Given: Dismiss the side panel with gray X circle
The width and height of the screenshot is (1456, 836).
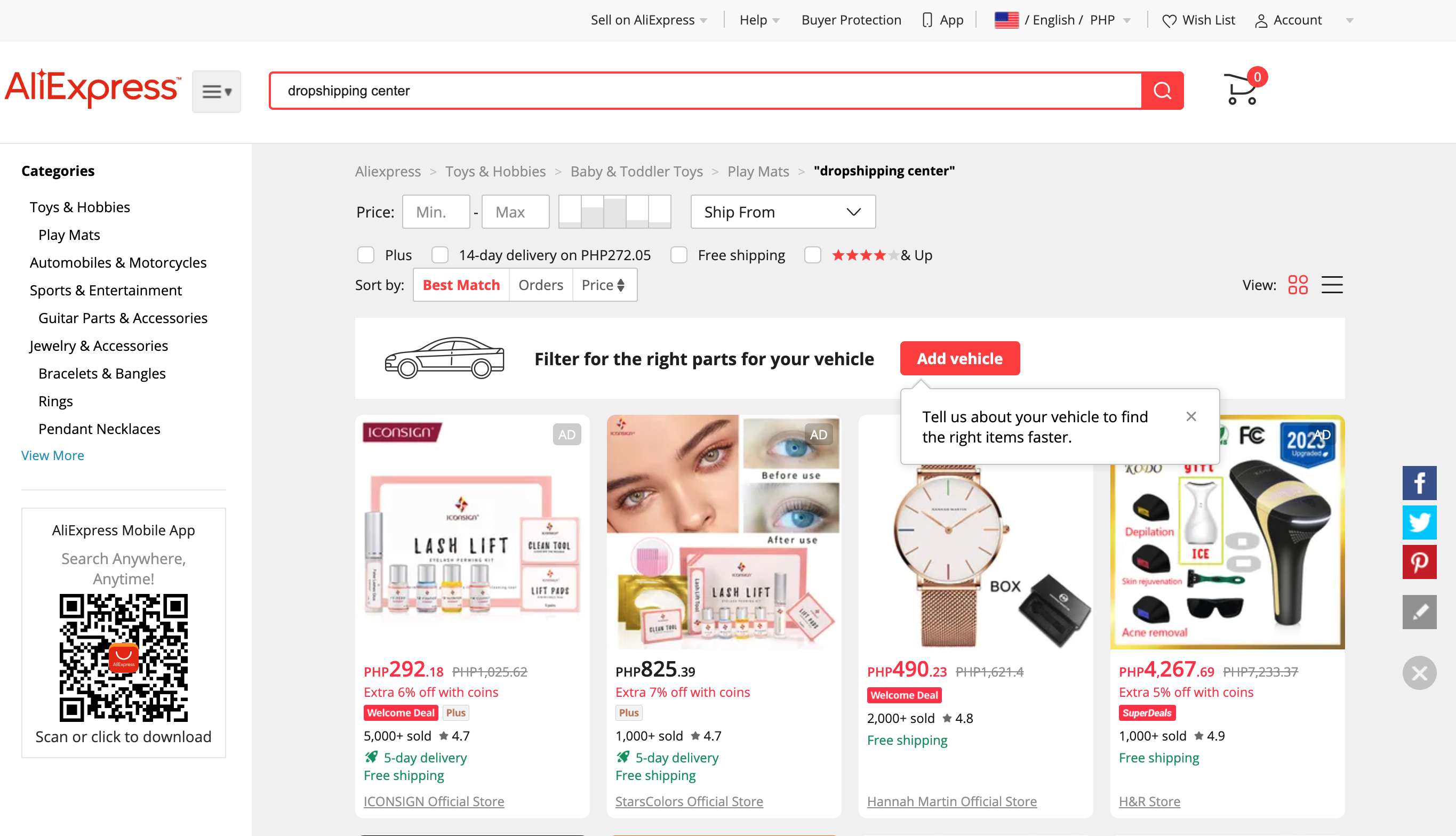Looking at the screenshot, I should click(1419, 672).
